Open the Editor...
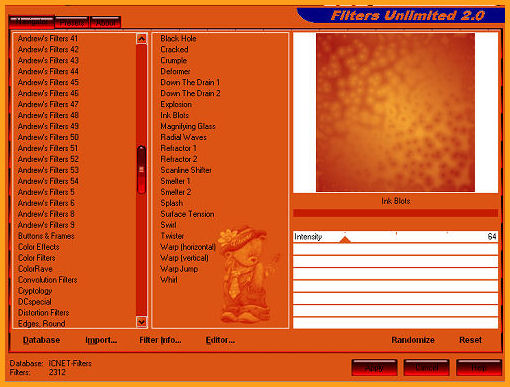510x387 pixels. tap(220, 340)
